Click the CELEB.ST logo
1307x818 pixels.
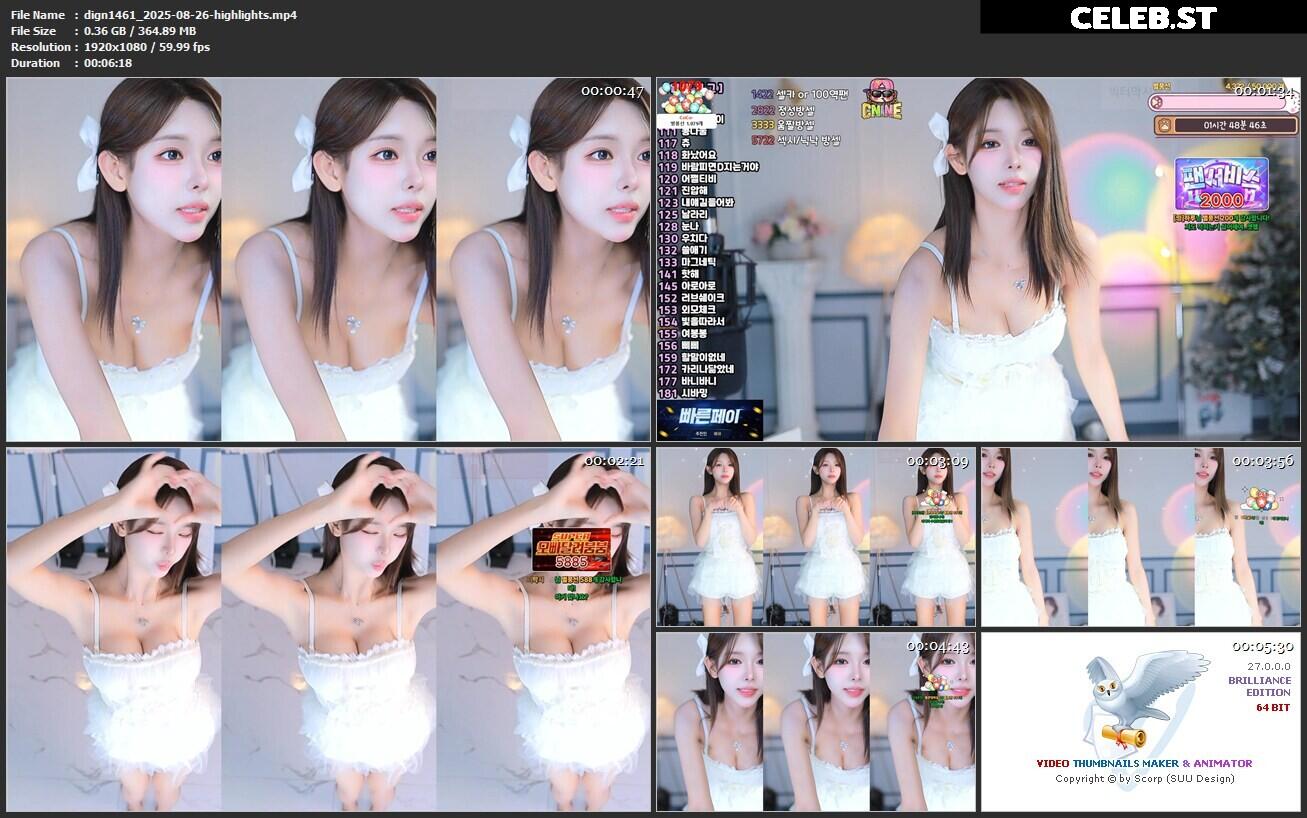1143,17
